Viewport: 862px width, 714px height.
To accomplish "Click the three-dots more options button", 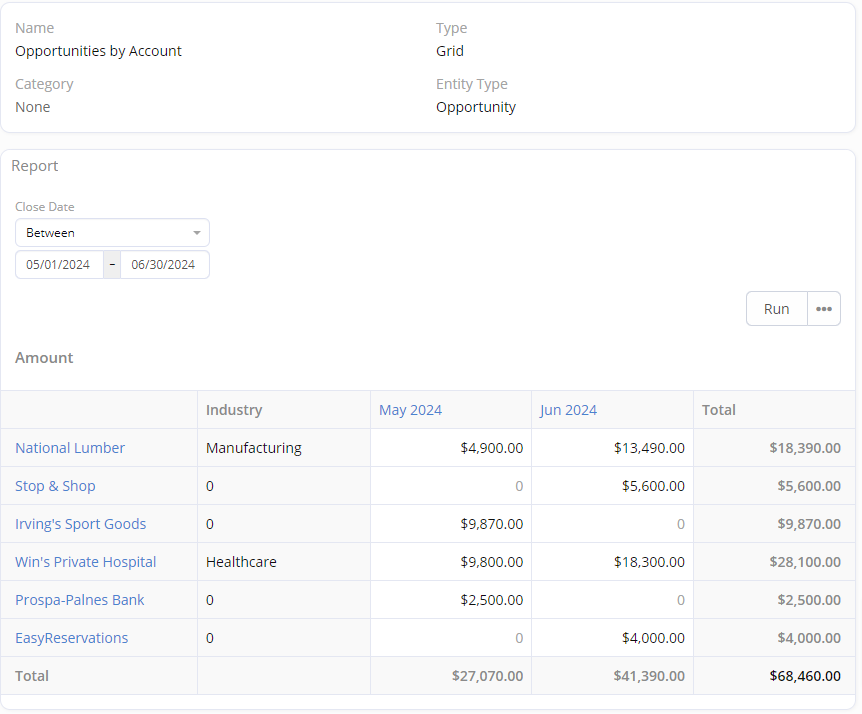I will tap(823, 309).
